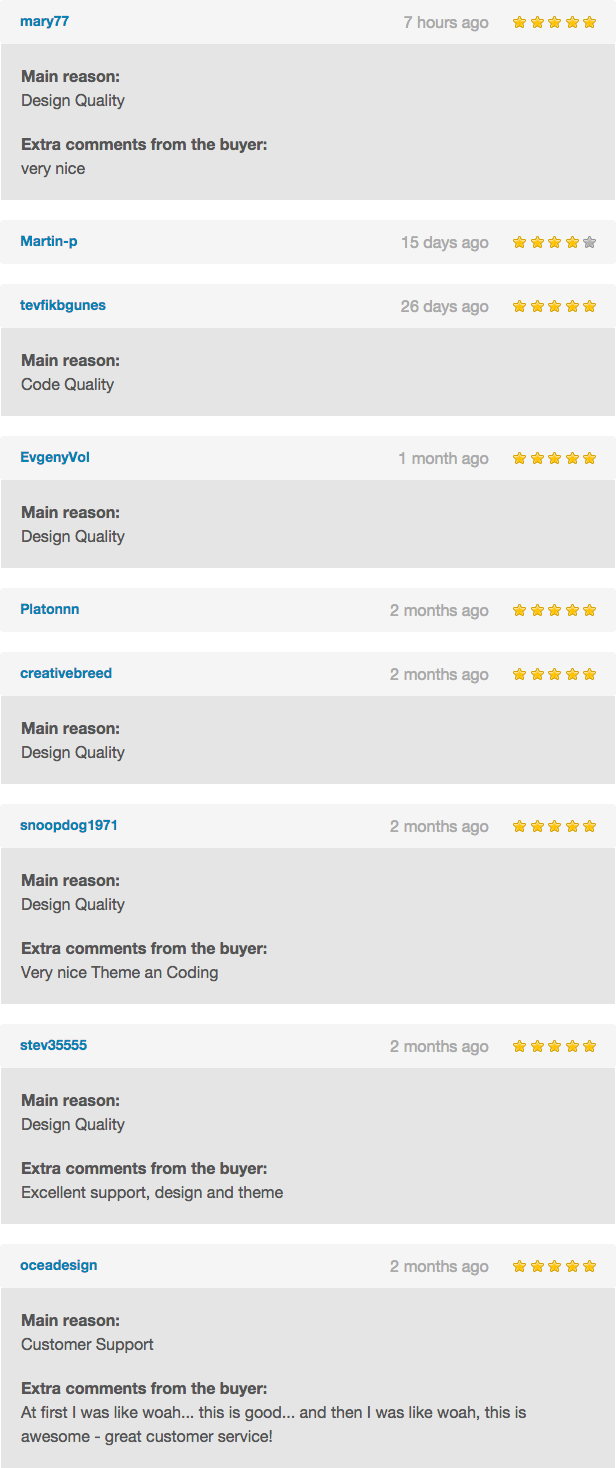The image size is (616, 1468).
Task: View snoopdog1971's profile
Action: [x=69, y=825]
